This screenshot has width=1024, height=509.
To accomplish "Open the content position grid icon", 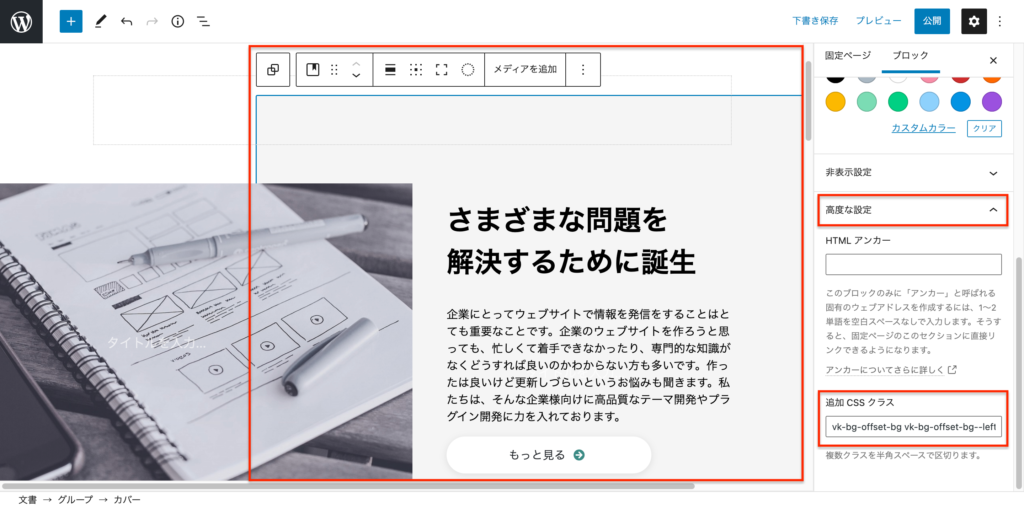I will click(416, 70).
